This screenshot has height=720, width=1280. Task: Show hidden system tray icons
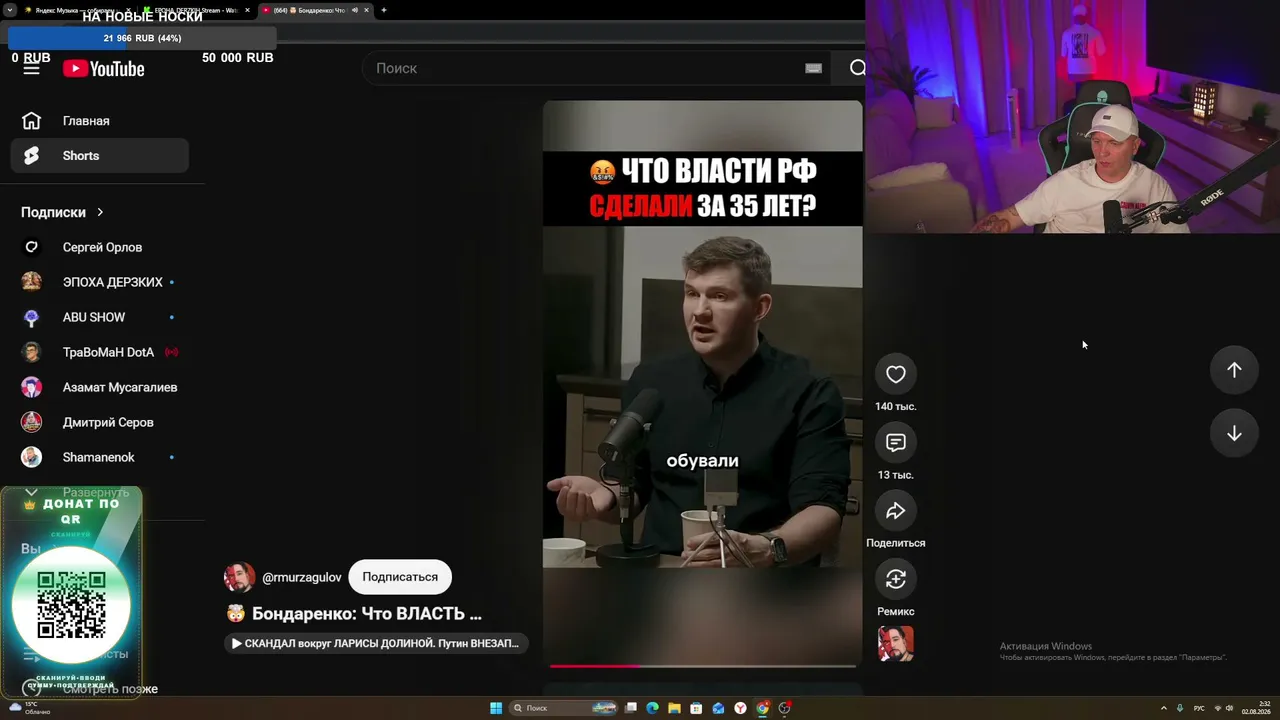[1164, 708]
